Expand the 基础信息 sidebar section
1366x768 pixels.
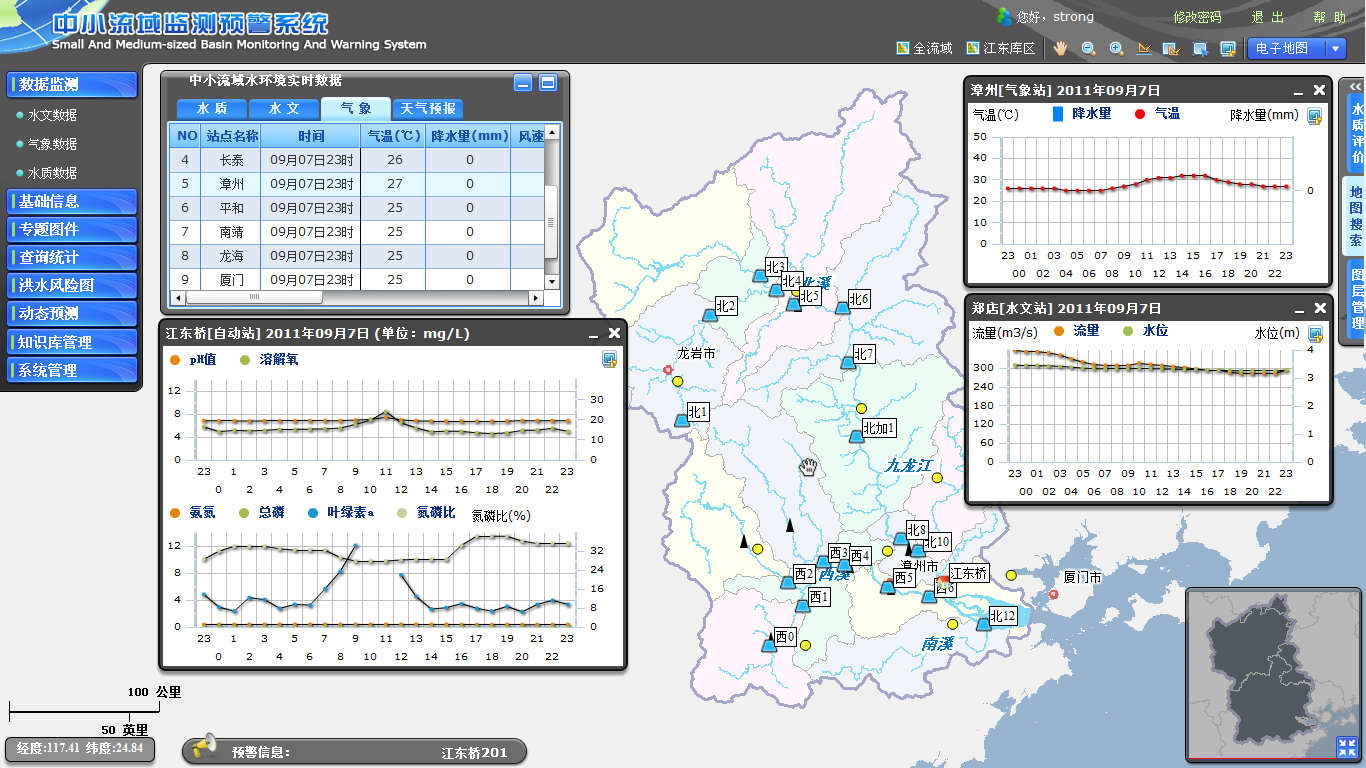click(x=72, y=201)
